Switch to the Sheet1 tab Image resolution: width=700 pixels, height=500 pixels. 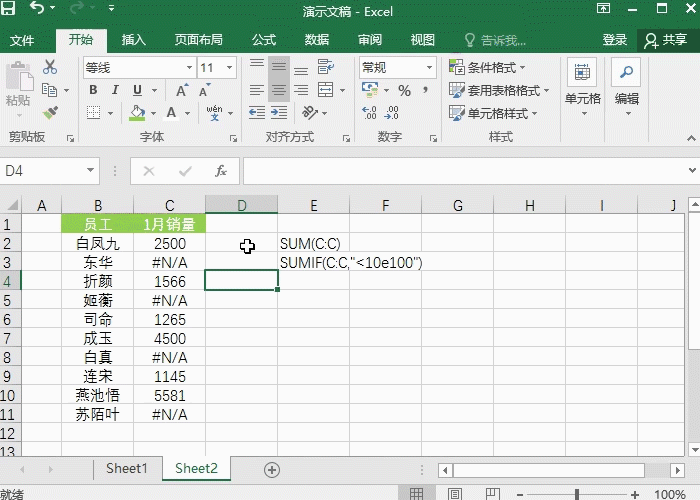[127, 468]
